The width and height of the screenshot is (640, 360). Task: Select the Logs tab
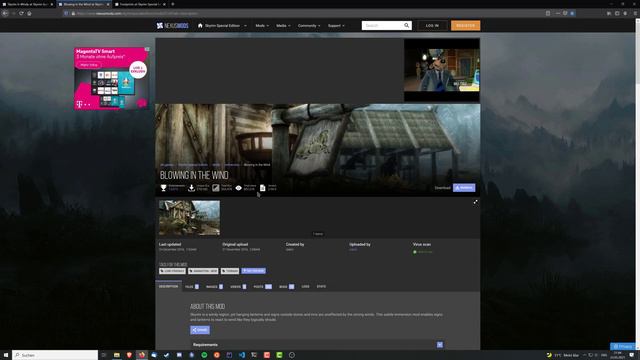coord(305,287)
